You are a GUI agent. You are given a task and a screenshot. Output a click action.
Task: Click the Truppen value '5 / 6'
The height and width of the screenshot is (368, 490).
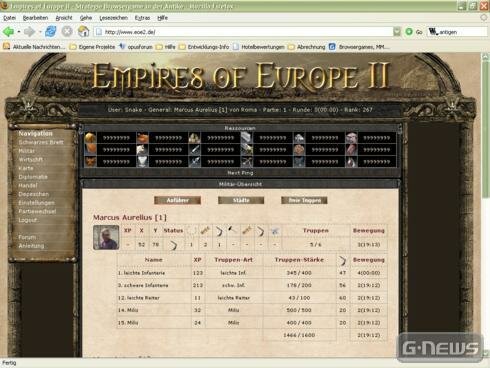(315, 245)
